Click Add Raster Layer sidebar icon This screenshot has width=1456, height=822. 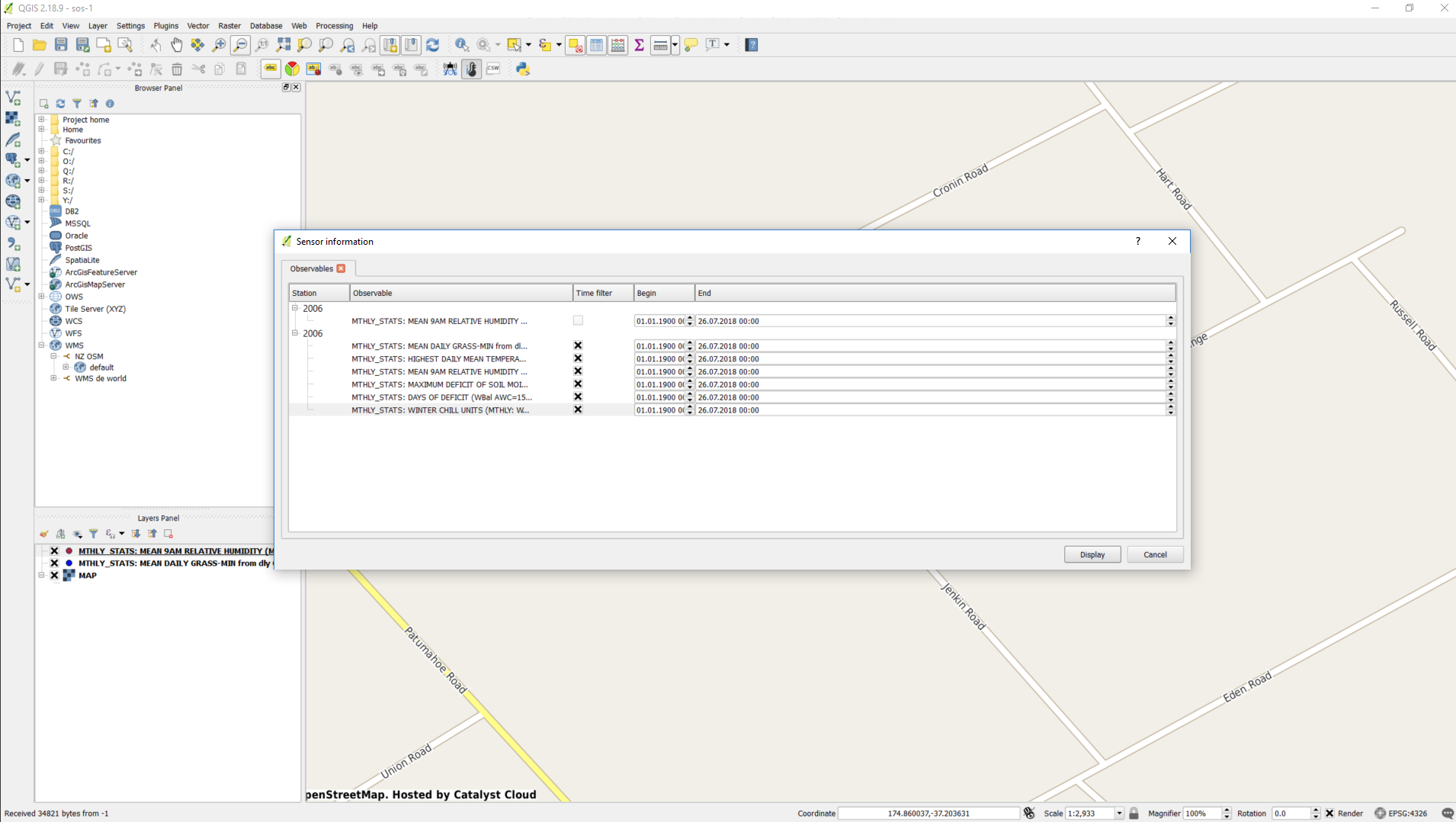[13, 118]
